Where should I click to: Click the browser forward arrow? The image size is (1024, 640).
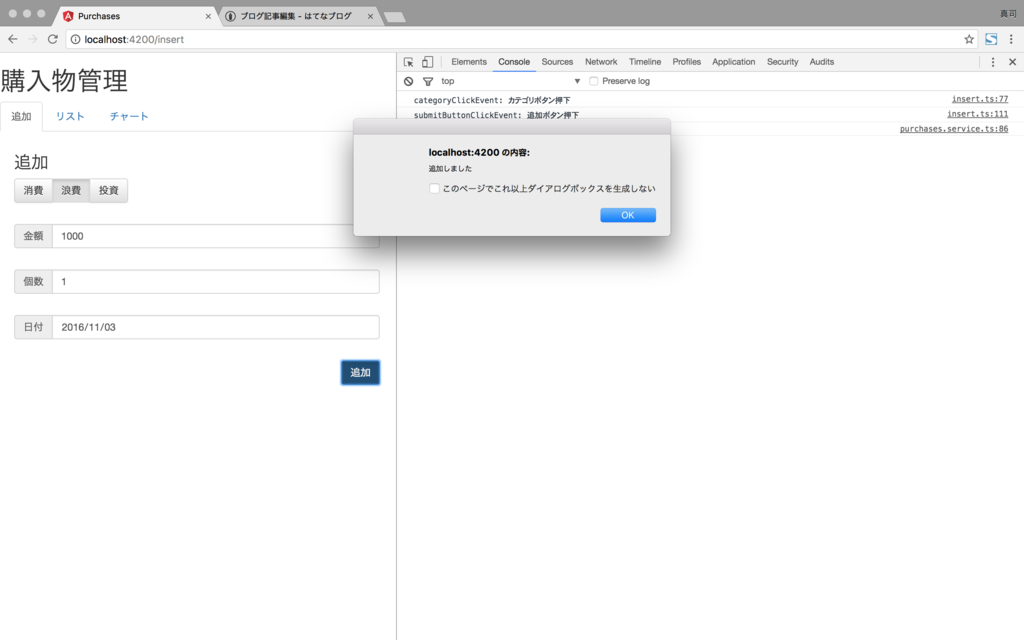click(33, 39)
